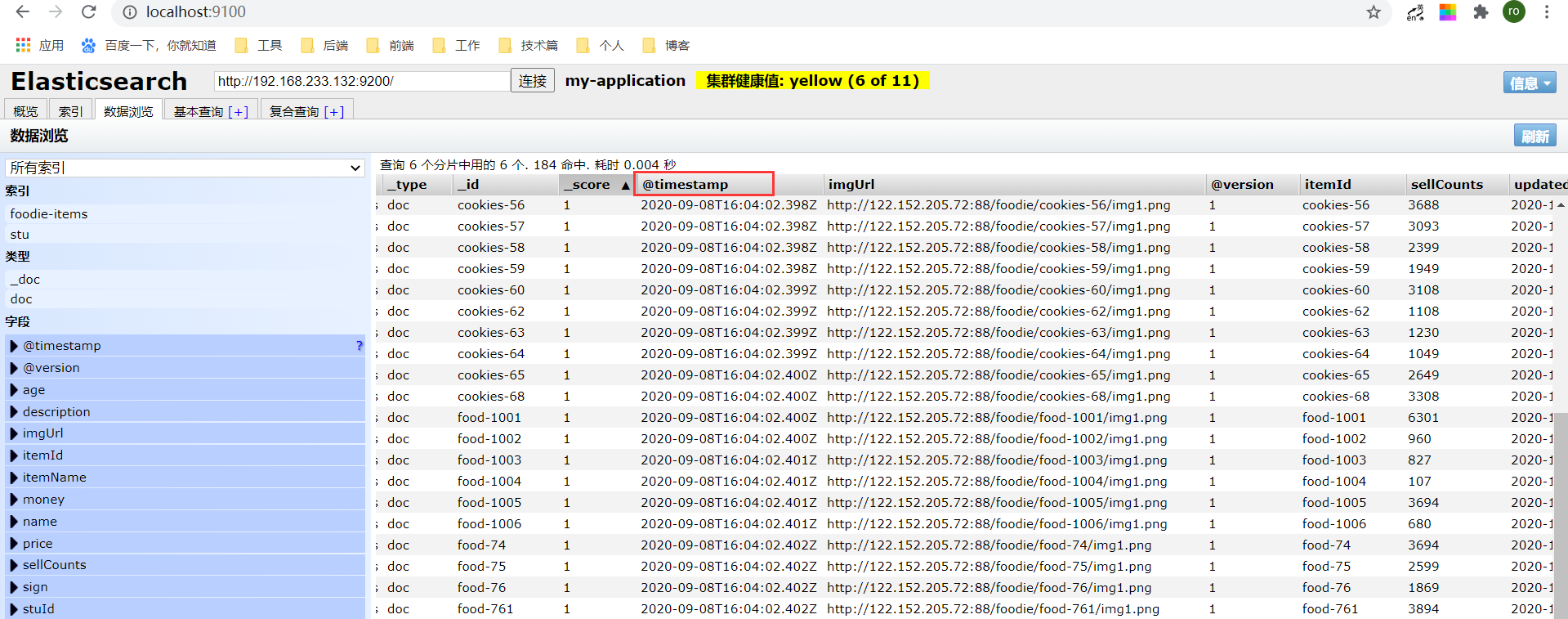Open the 应用 apps grid icon
The height and width of the screenshot is (619, 1568).
[23, 45]
